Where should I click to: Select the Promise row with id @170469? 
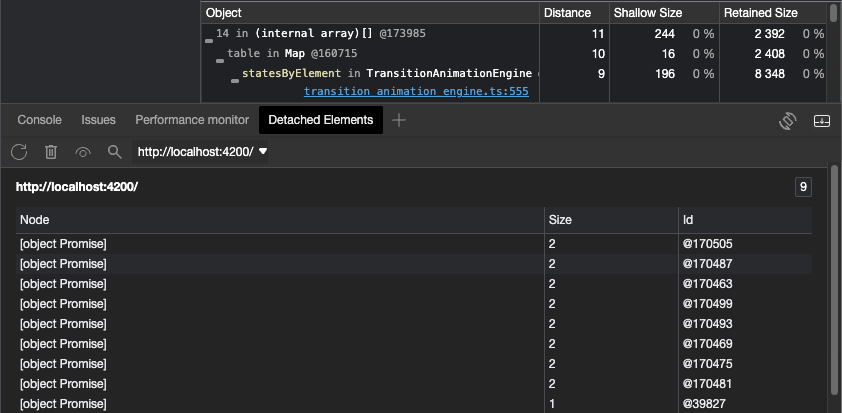point(414,344)
